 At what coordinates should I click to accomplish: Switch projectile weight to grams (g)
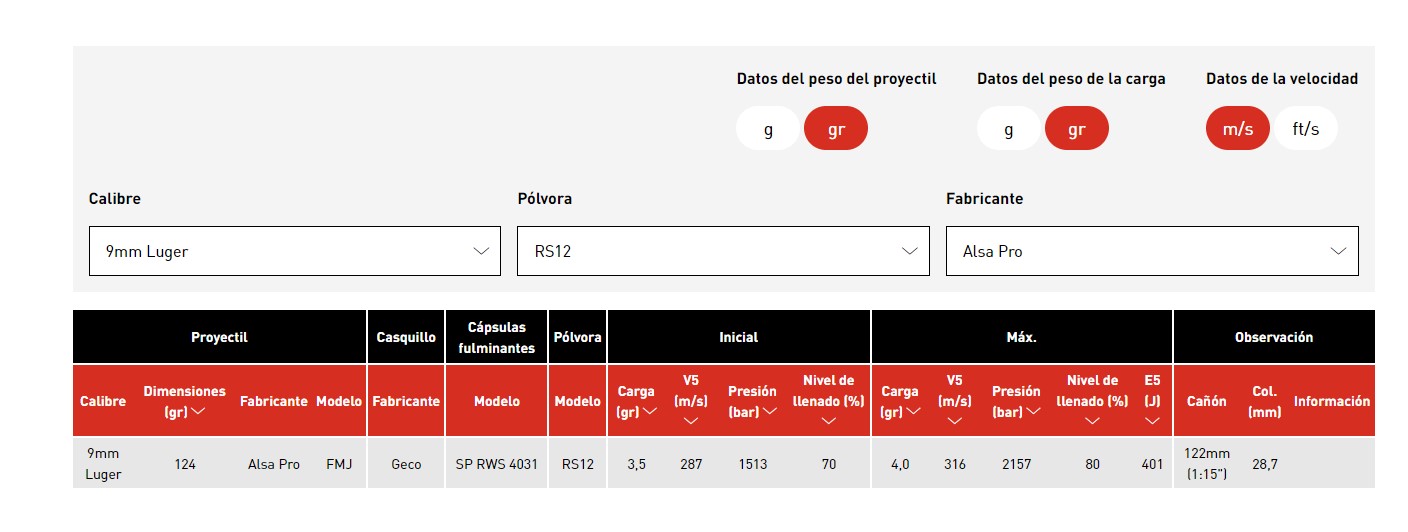point(768,129)
